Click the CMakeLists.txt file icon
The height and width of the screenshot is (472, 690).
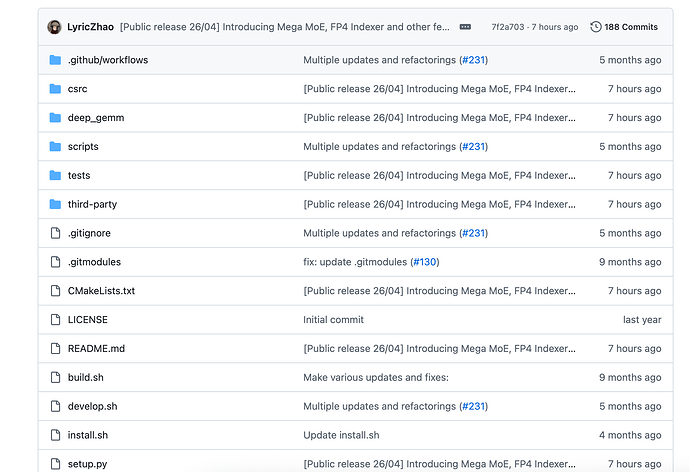coord(55,291)
